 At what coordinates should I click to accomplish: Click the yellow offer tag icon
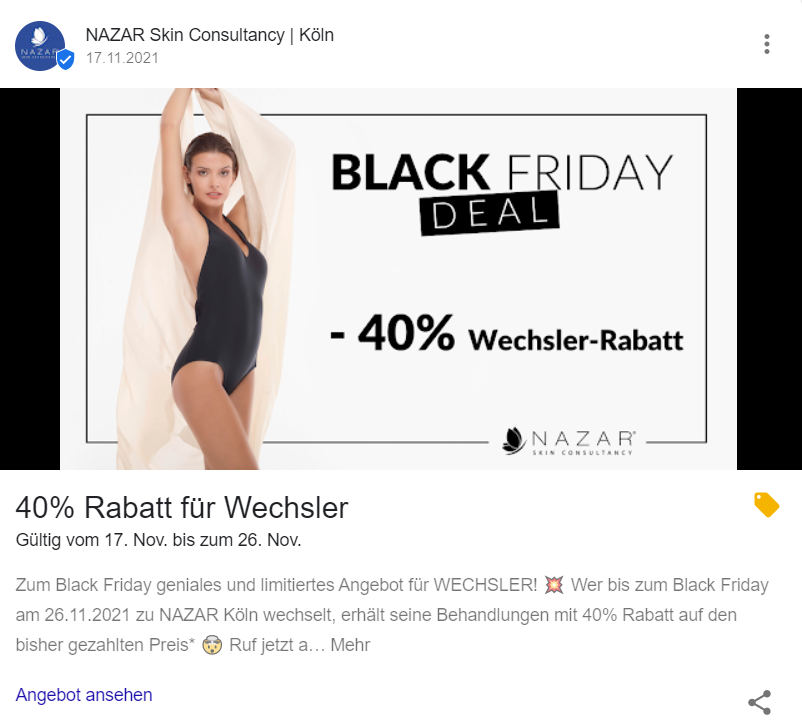[x=766, y=505]
